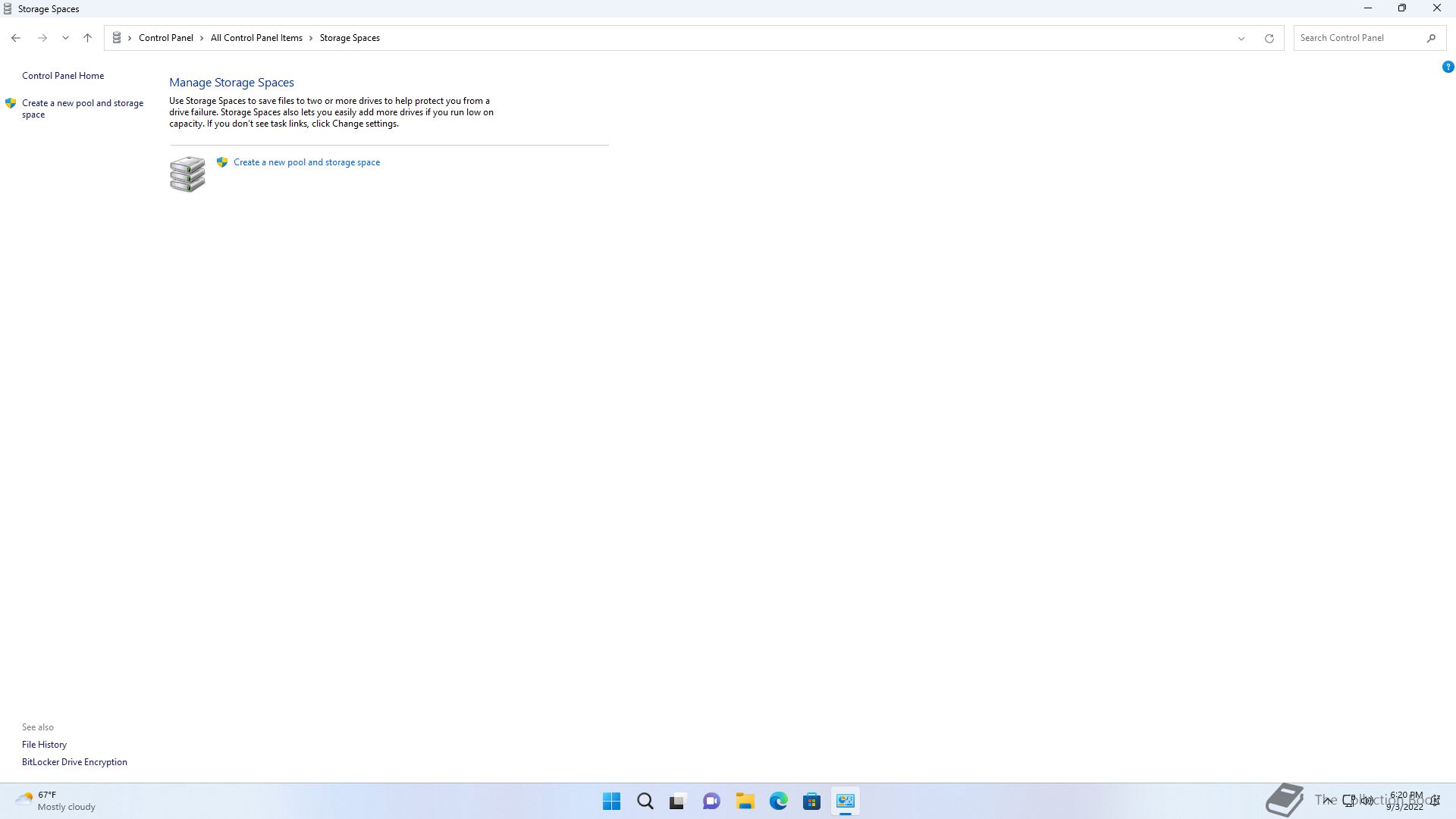Viewport: 1456px width, 819px height.
Task: Go to Control Panel breadcrumb
Action: tap(165, 38)
